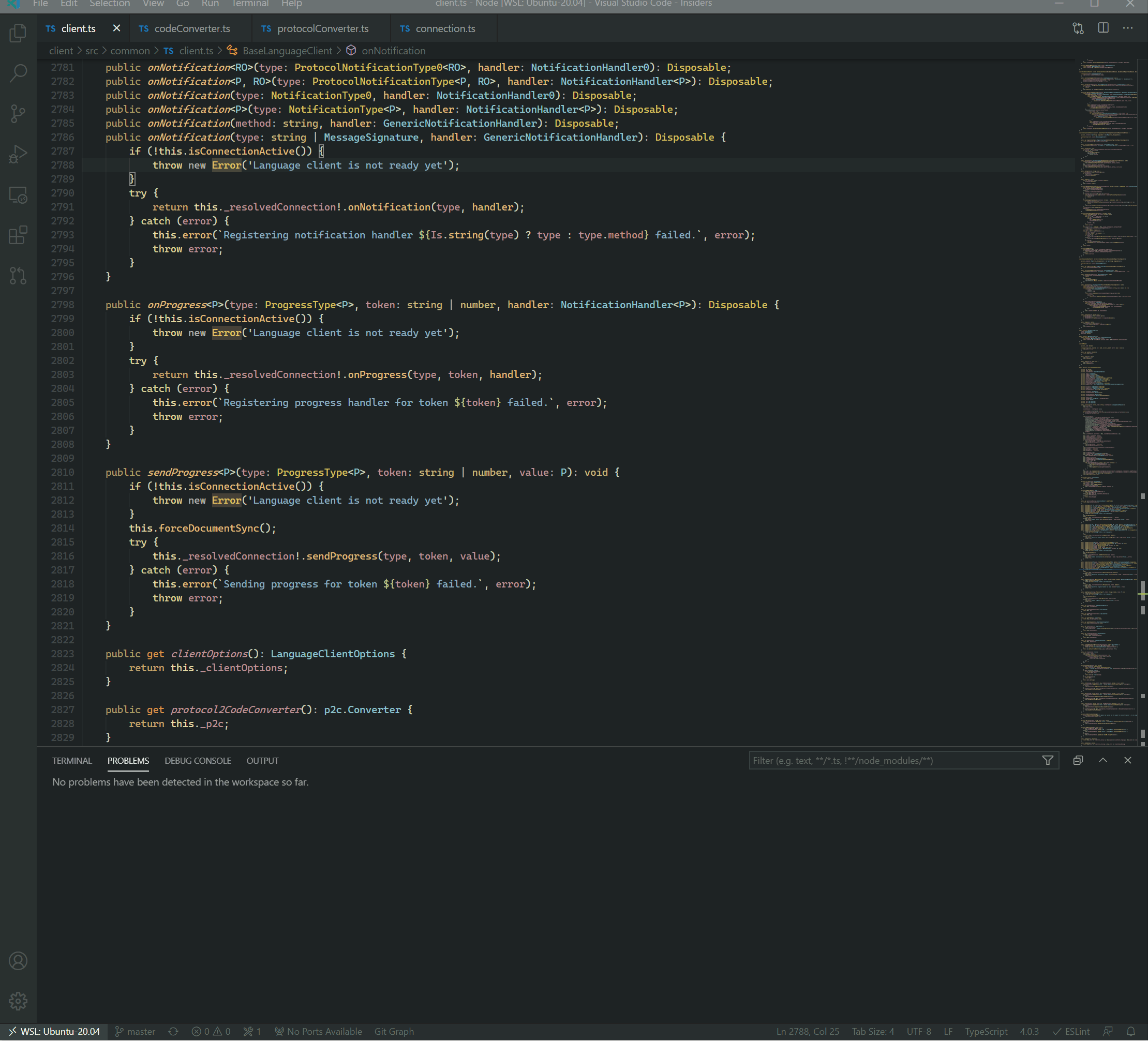
Task: Click the master branch in status bar
Action: click(135, 1031)
